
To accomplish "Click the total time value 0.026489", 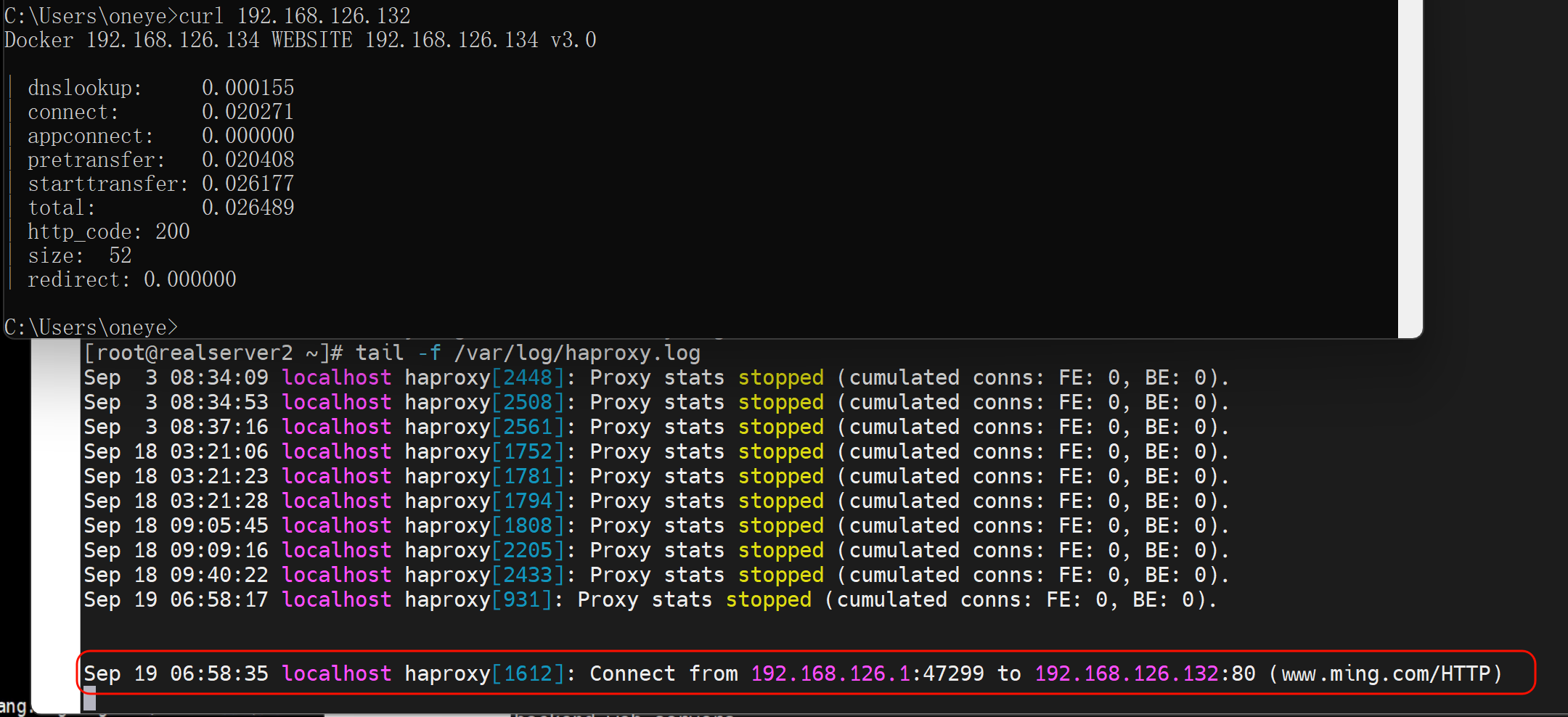I will 248,208.
